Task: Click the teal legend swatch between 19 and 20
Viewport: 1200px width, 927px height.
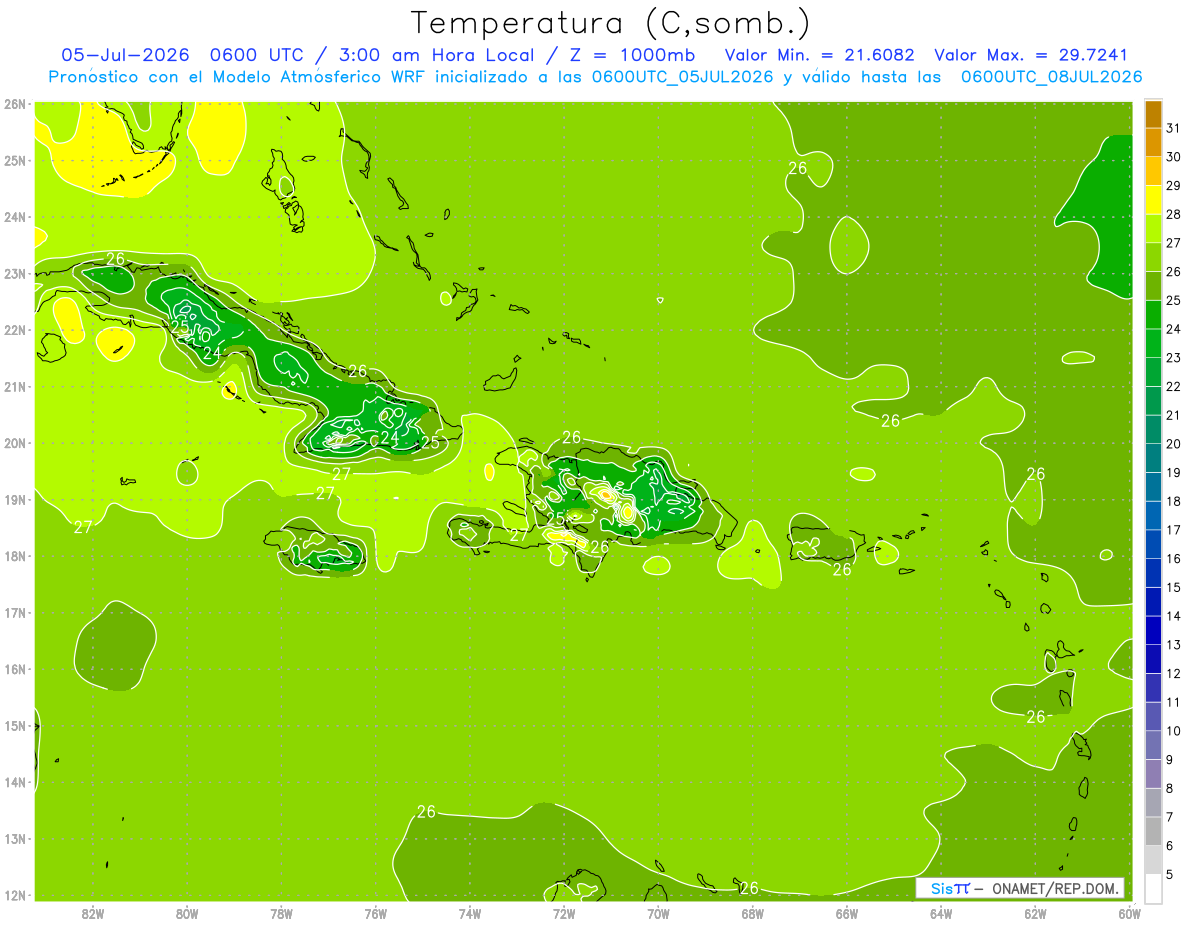Action: point(1153,458)
